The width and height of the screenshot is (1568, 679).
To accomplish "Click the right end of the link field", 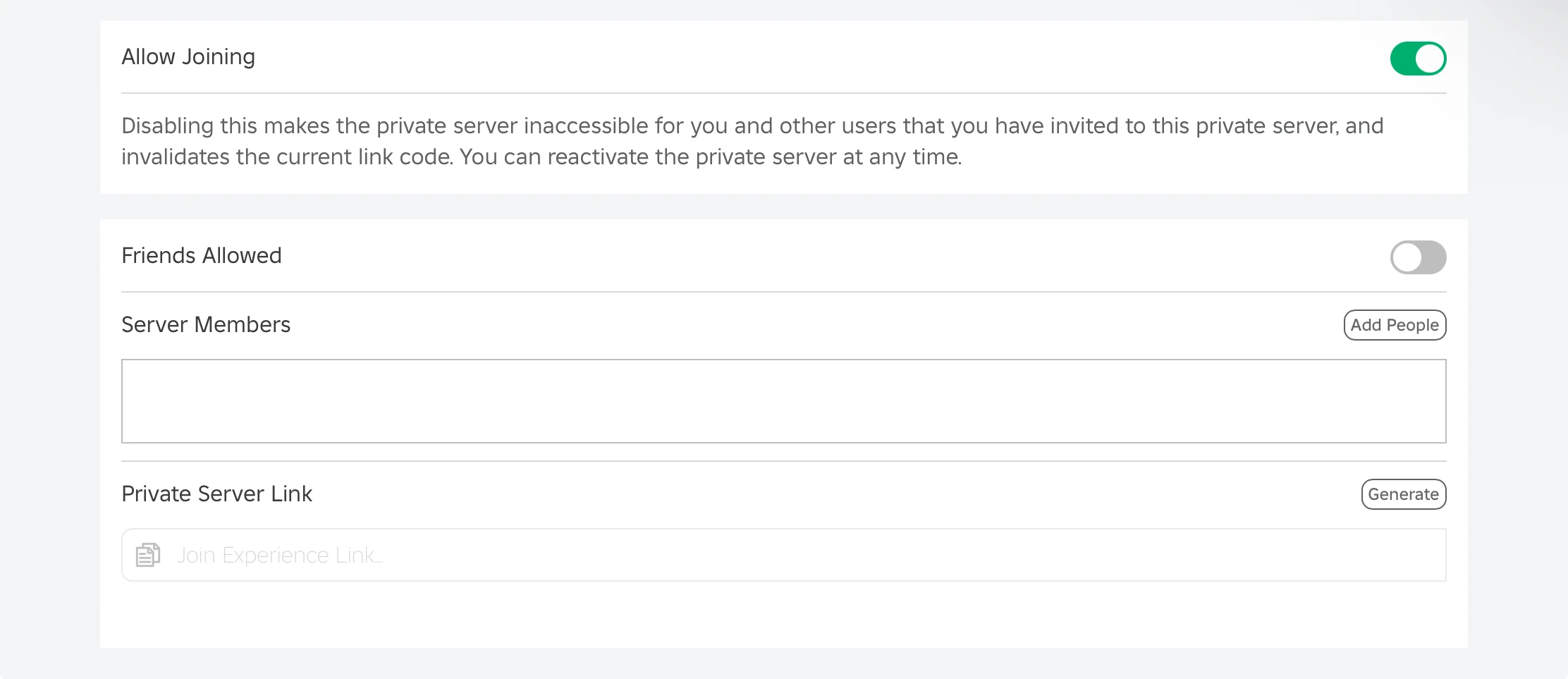I will (x=1424, y=555).
